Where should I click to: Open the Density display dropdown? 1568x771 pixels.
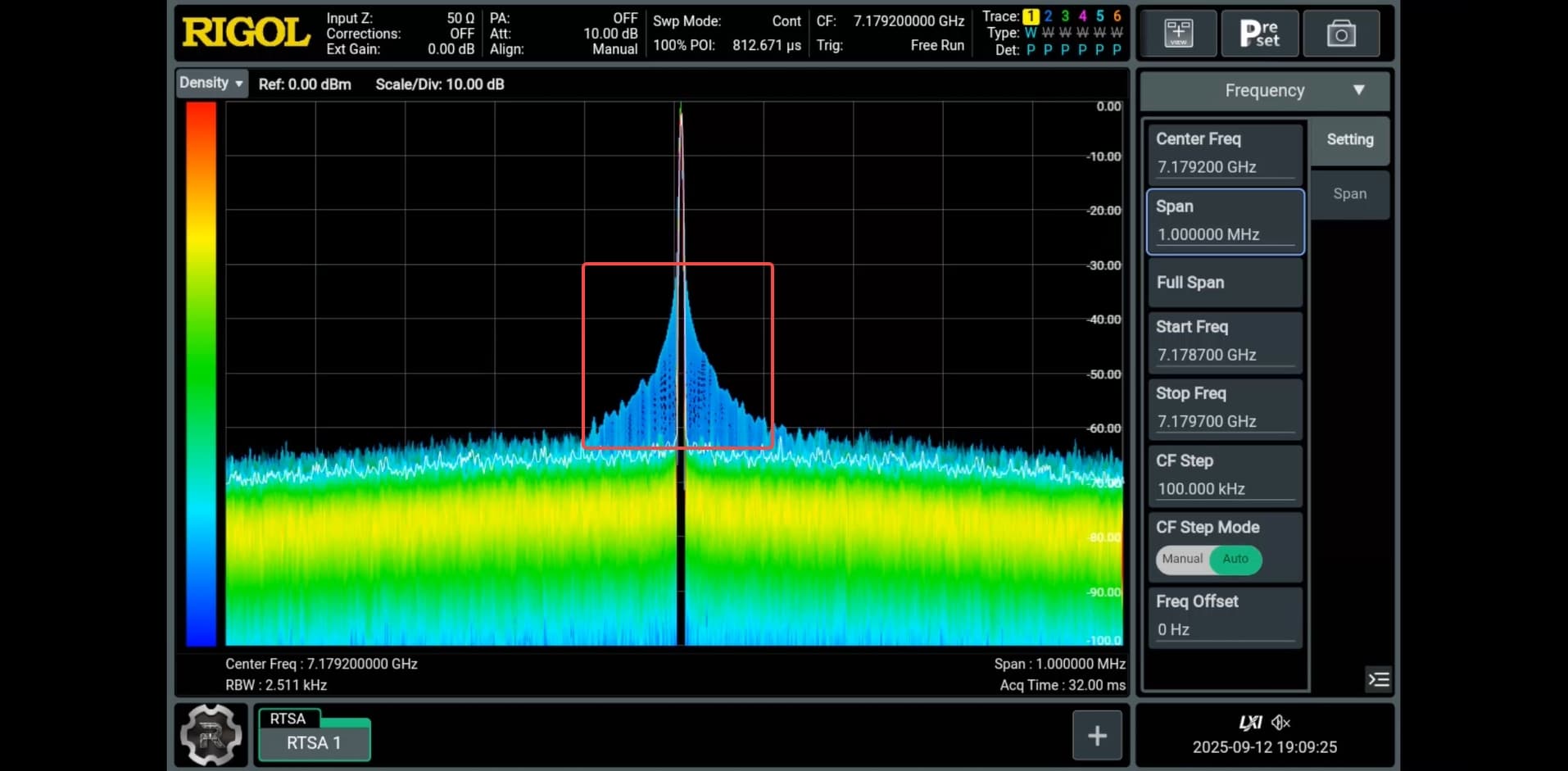coord(211,83)
